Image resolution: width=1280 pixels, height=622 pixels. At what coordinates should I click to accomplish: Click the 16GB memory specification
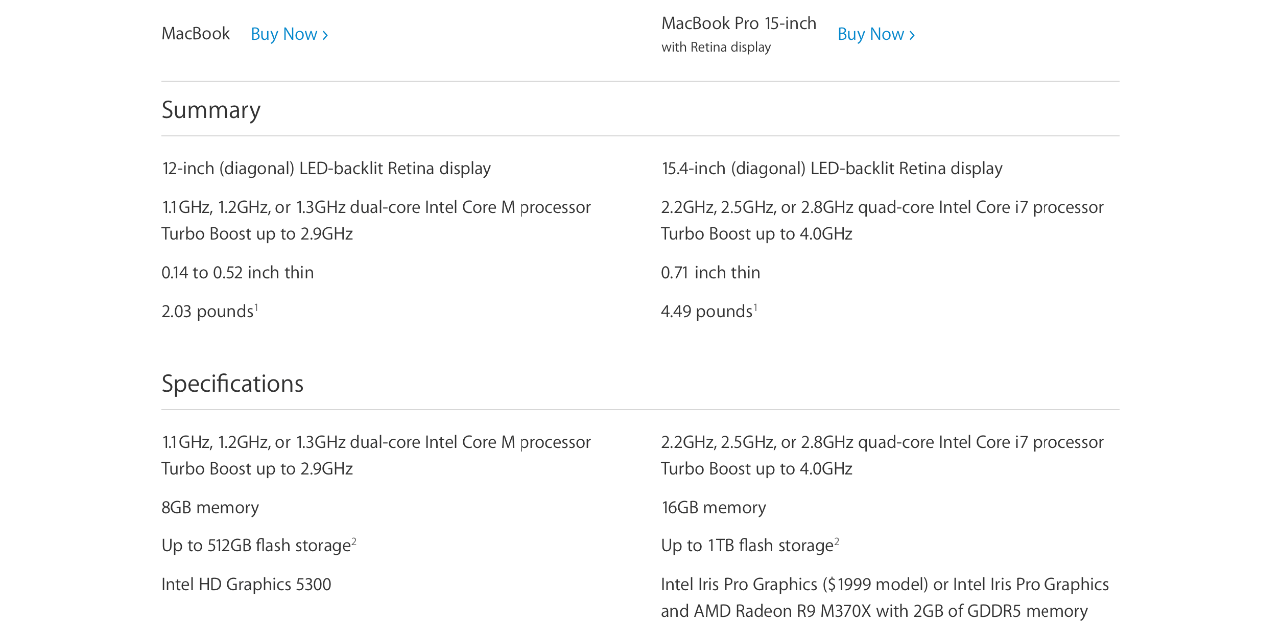tap(714, 508)
